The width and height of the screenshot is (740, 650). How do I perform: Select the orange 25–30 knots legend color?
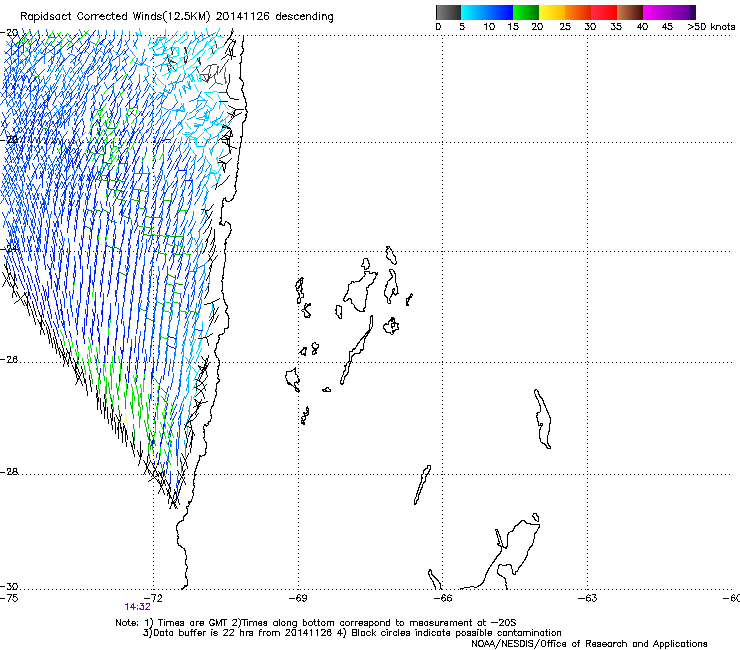pos(578,12)
